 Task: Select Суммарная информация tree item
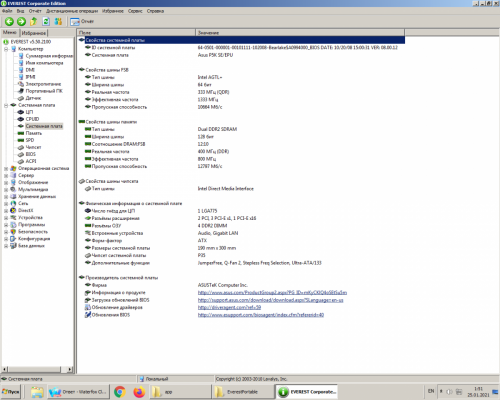[x=49, y=56]
